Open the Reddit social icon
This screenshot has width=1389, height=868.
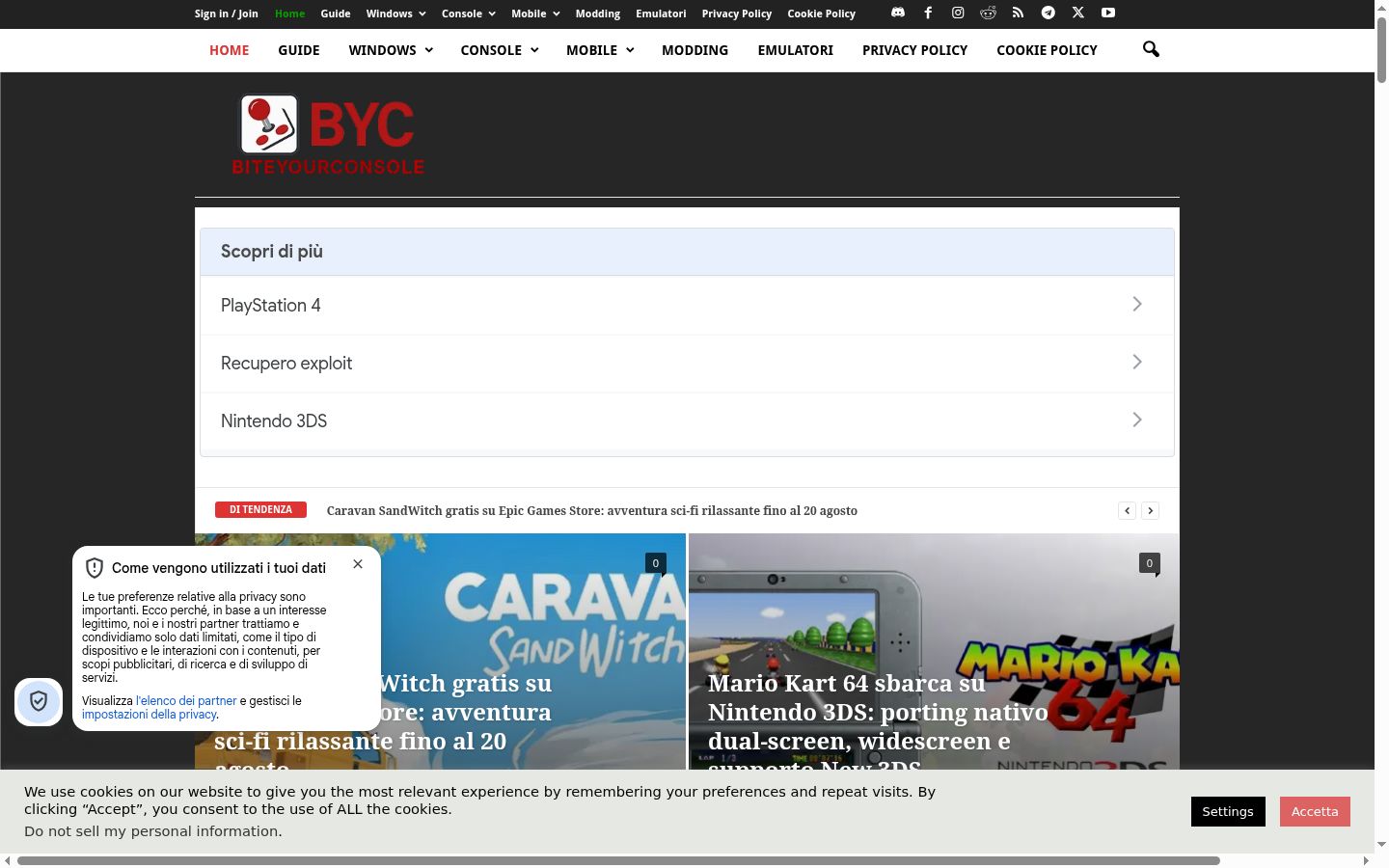coord(988,13)
